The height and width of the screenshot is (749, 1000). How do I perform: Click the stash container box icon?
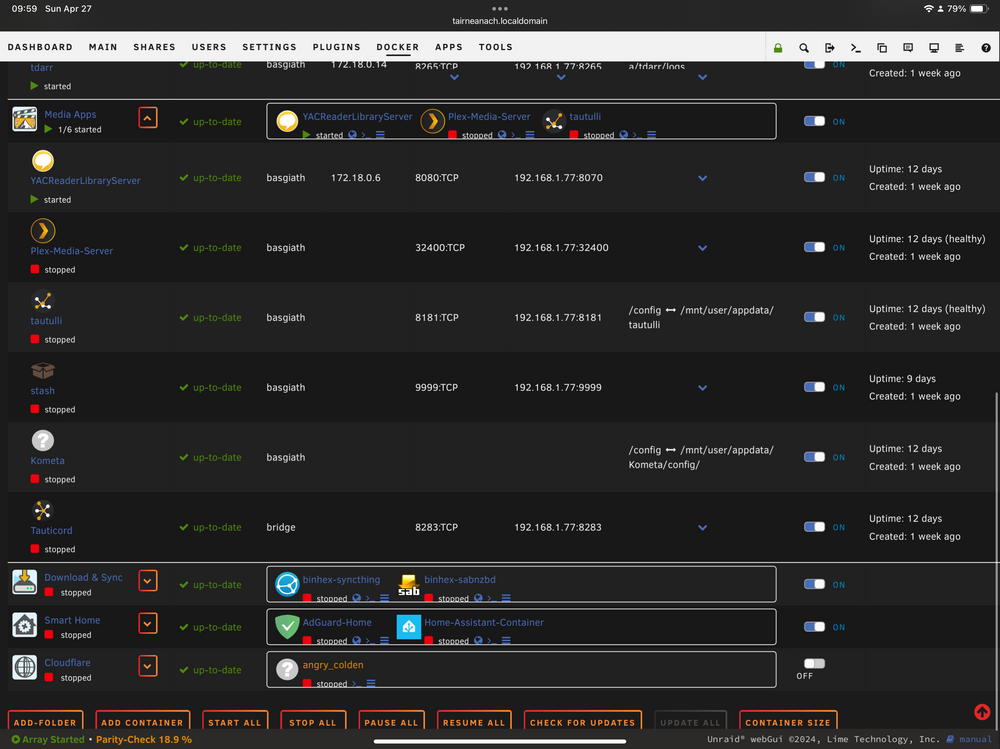43,370
